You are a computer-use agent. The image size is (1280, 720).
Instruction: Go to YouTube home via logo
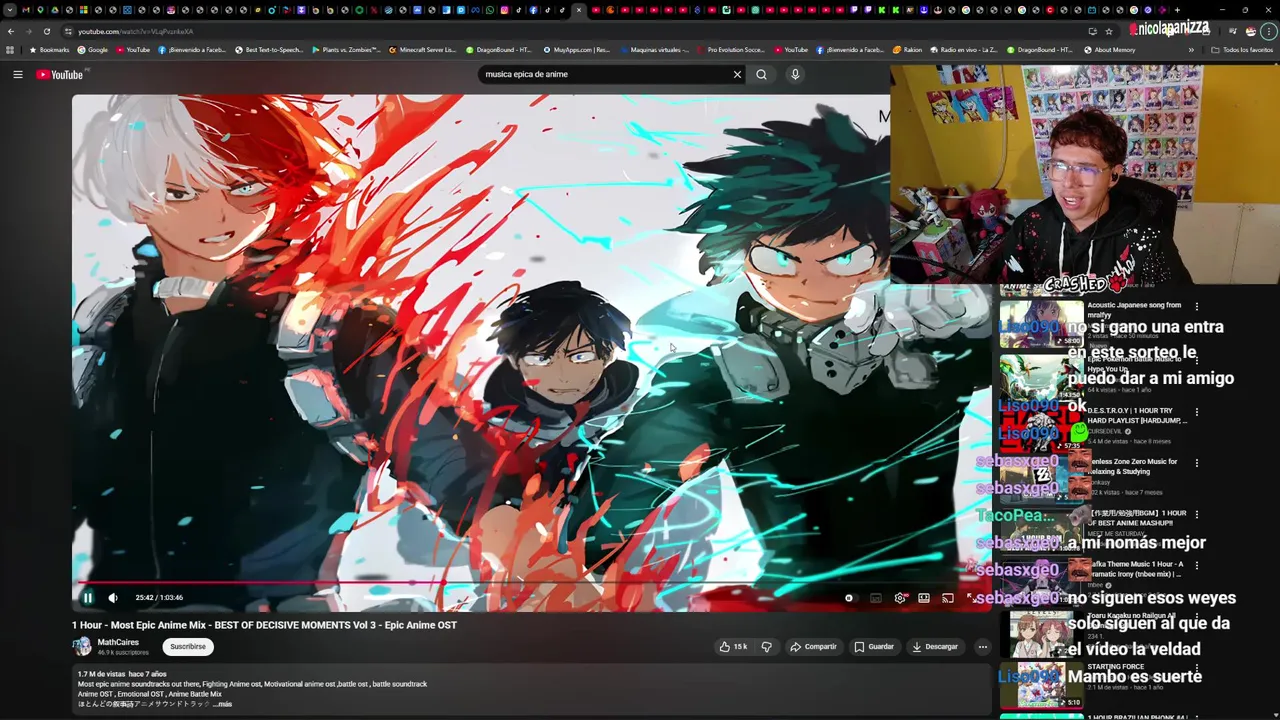pos(61,74)
